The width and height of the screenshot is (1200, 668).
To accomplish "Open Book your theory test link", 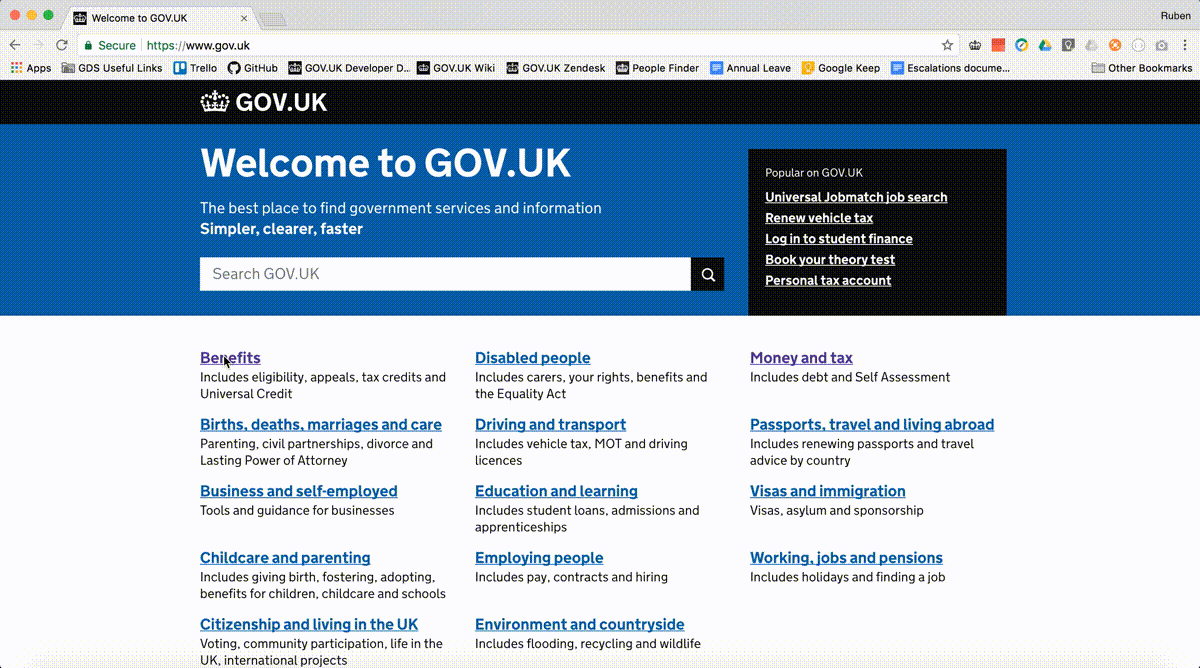I will click(830, 260).
